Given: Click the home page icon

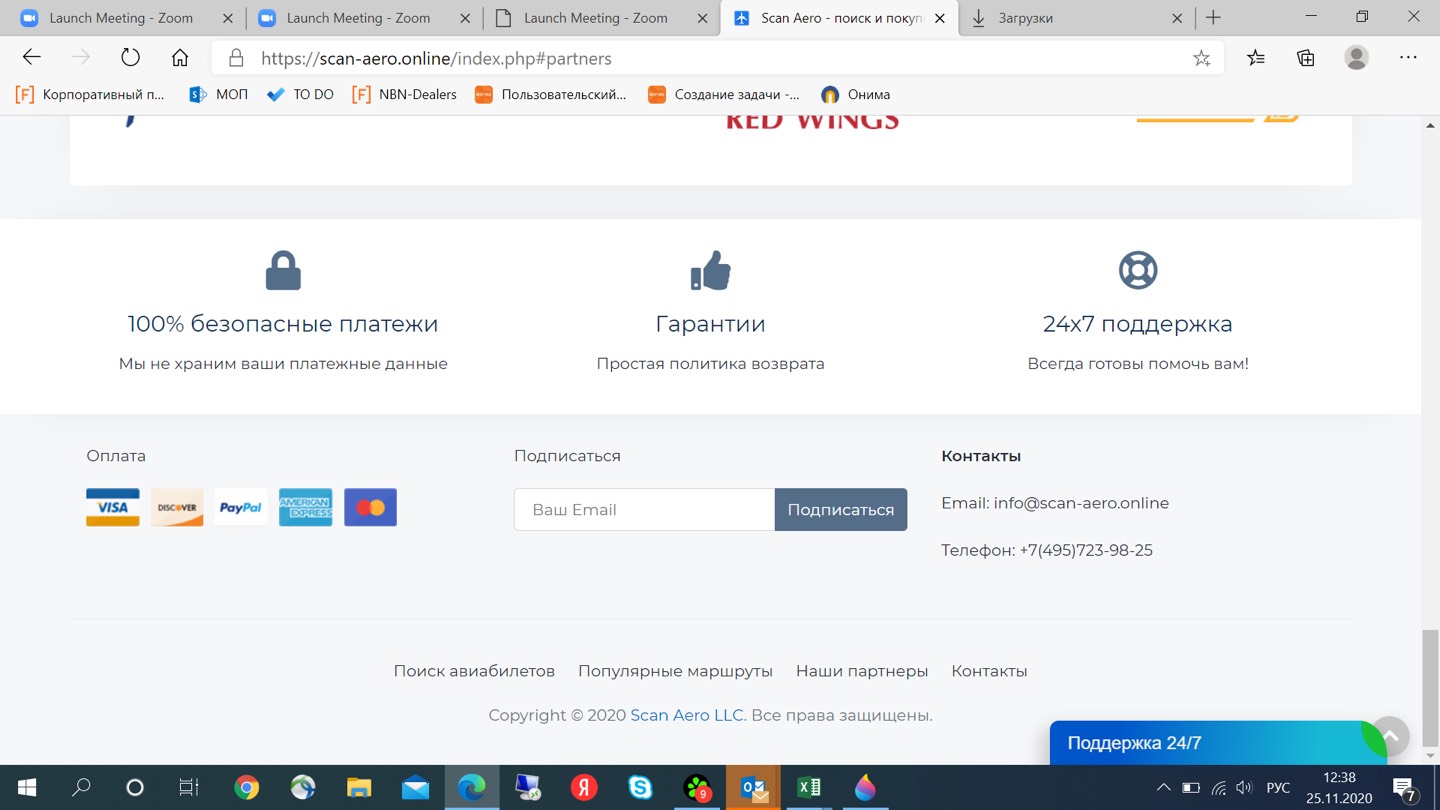Looking at the screenshot, I should 180,58.
